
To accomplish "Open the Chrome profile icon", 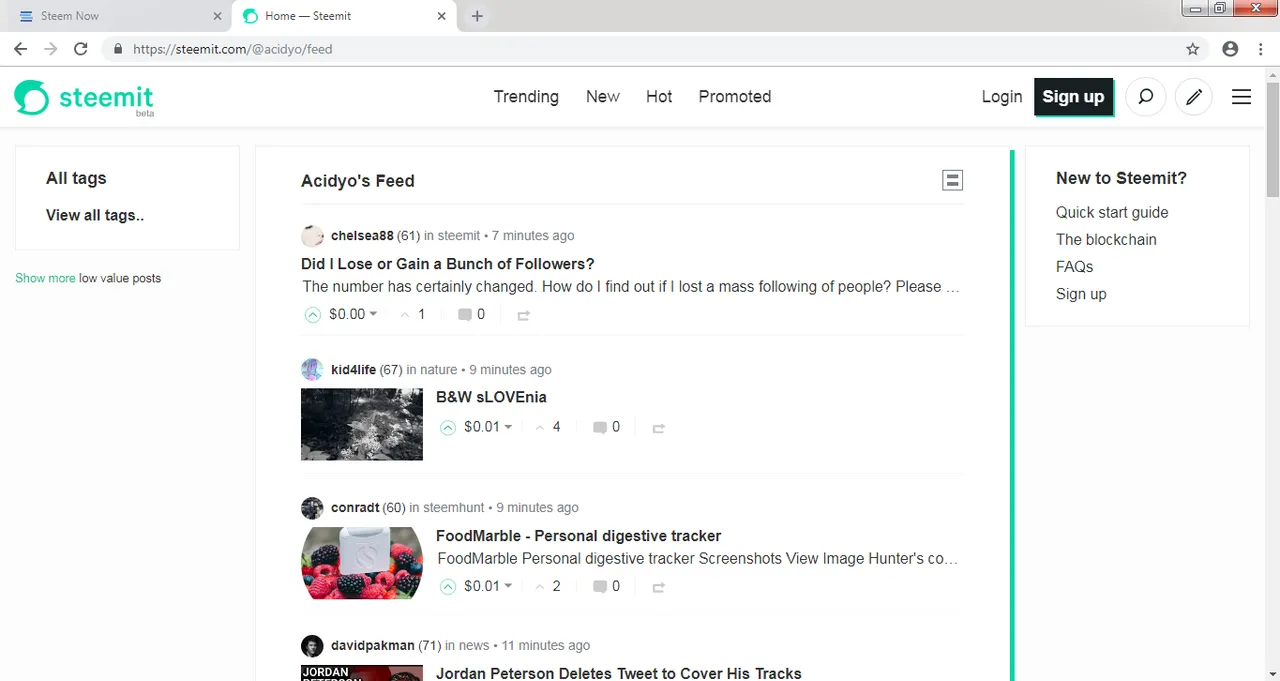I will [x=1230, y=48].
